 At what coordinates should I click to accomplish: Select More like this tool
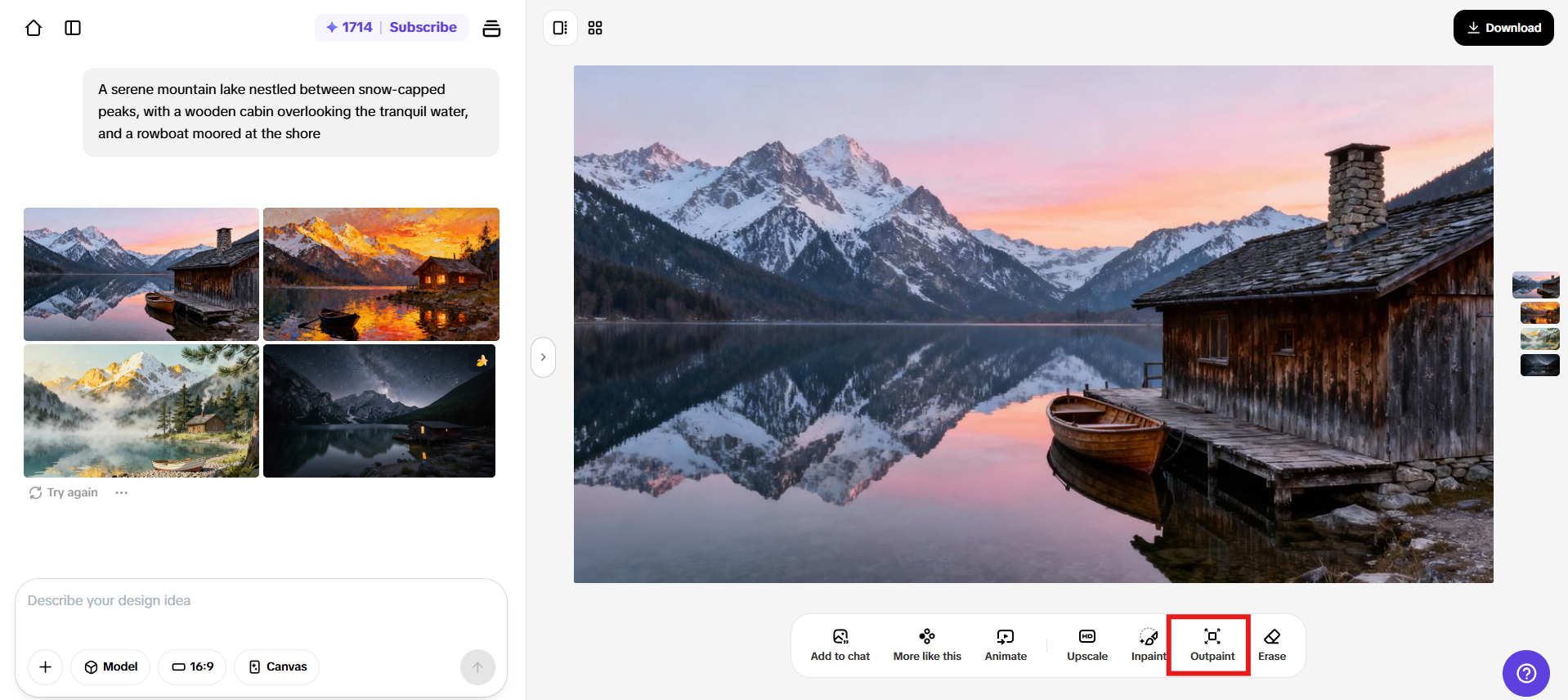pyautogui.click(x=927, y=645)
